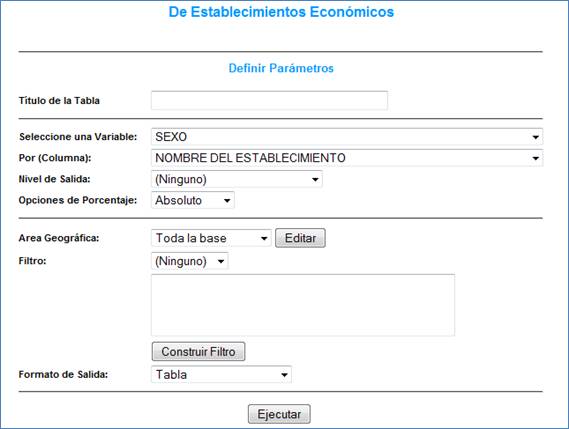Open the Seleccione una Variable dropdown showing SEXO
Screen dimensions: 569x429
pyautogui.click(x=347, y=137)
